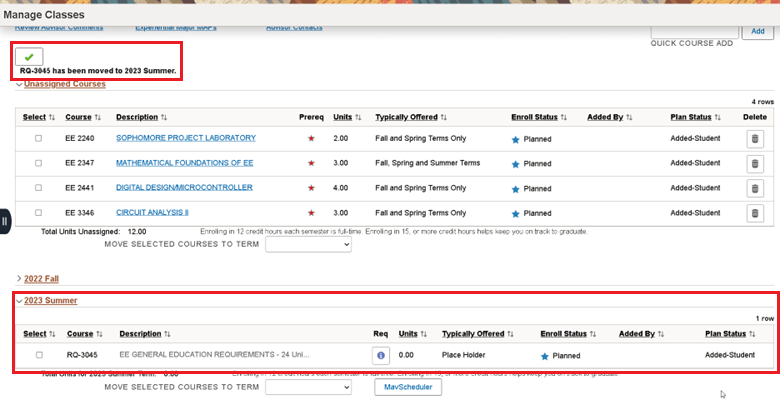Click the MavScheduler button
This screenshot has width=780, height=400.
coord(408,387)
